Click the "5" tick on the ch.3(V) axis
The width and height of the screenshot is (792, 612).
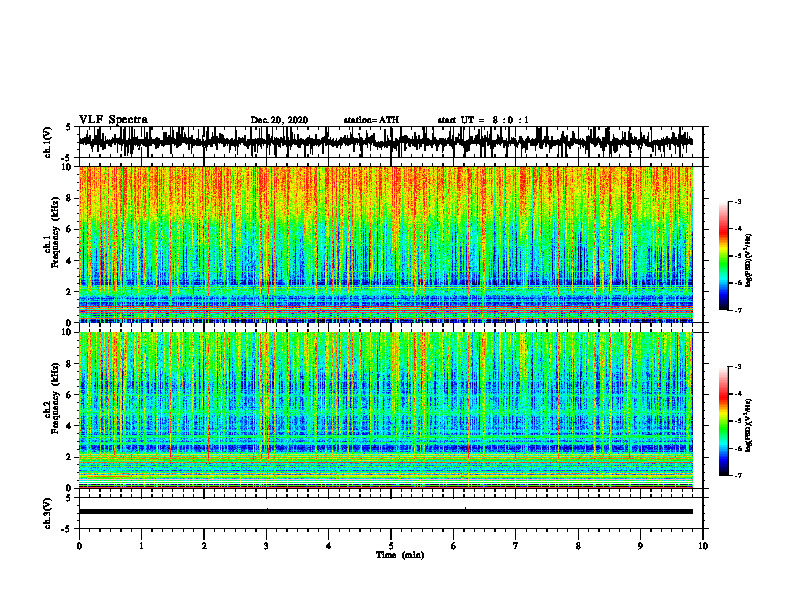tap(70, 498)
